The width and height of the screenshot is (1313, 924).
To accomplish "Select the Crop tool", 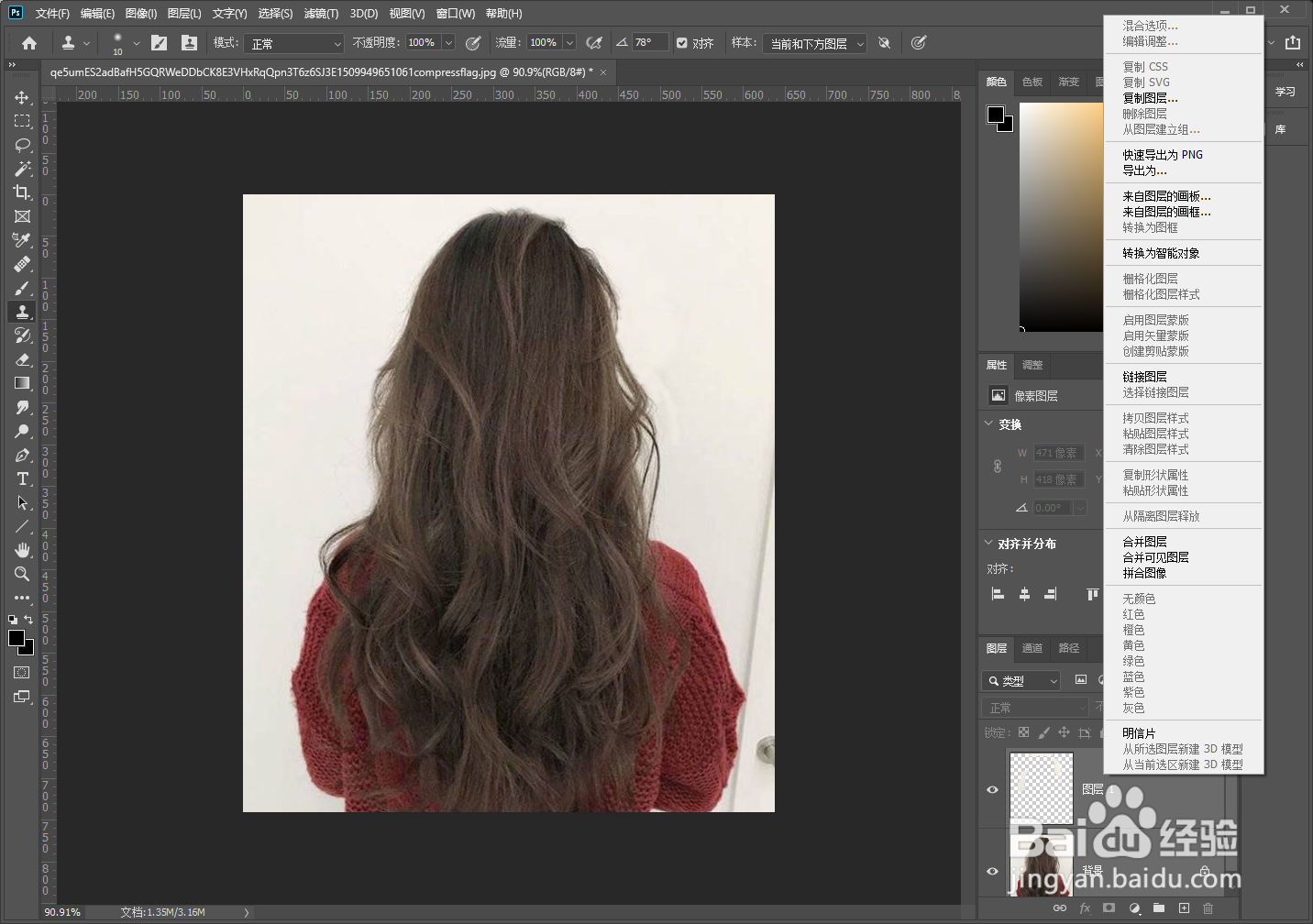I will coord(22,192).
